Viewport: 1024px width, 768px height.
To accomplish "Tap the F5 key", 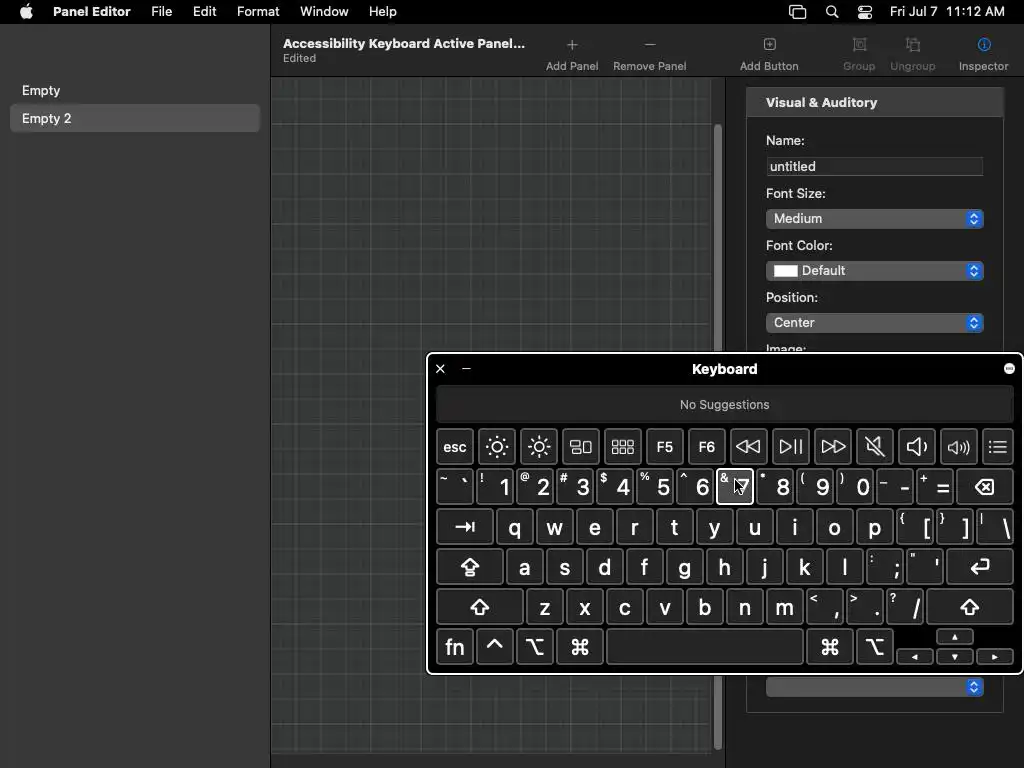I will [x=665, y=447].
